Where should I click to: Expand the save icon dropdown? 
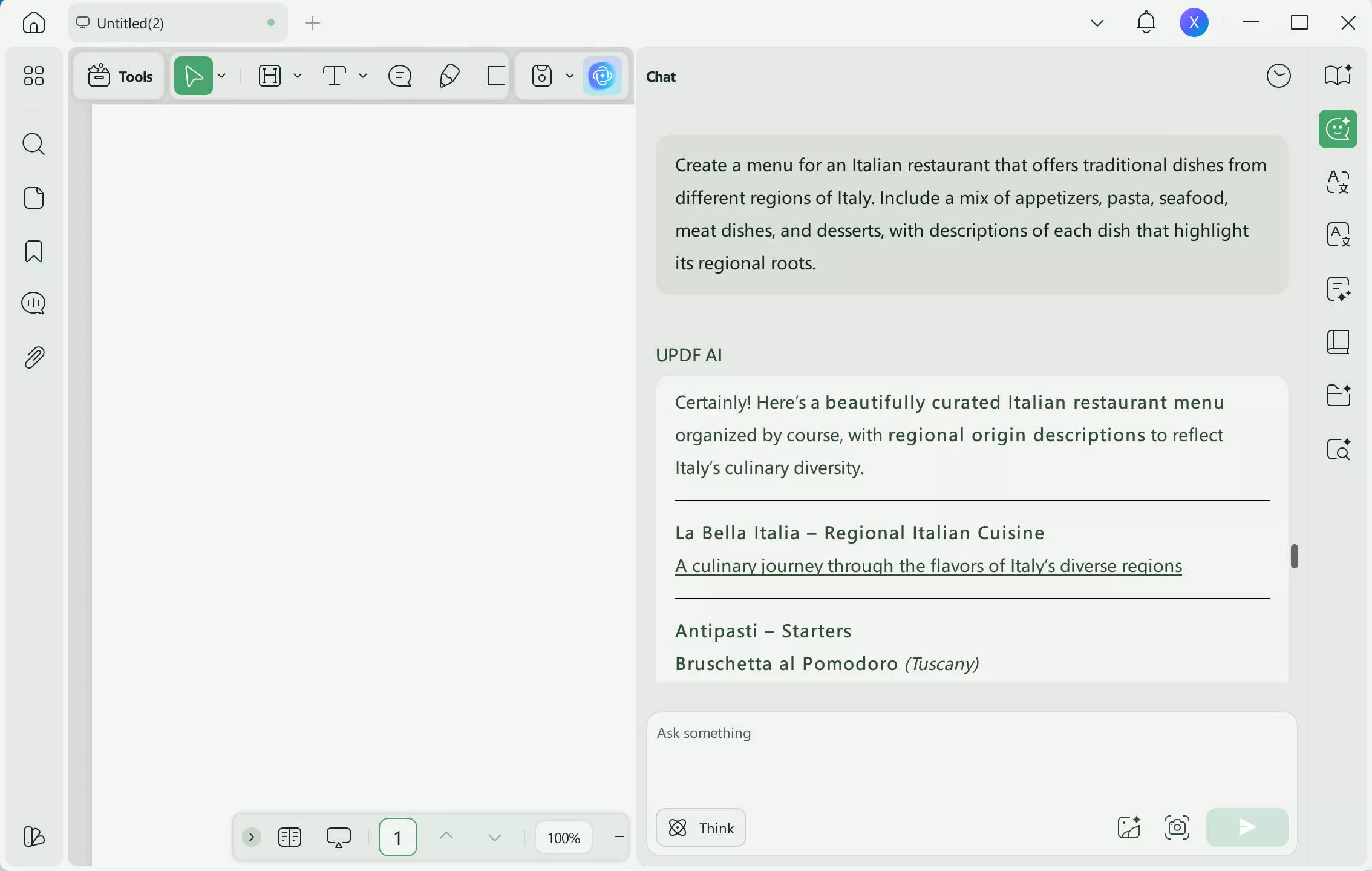point(569,76)
